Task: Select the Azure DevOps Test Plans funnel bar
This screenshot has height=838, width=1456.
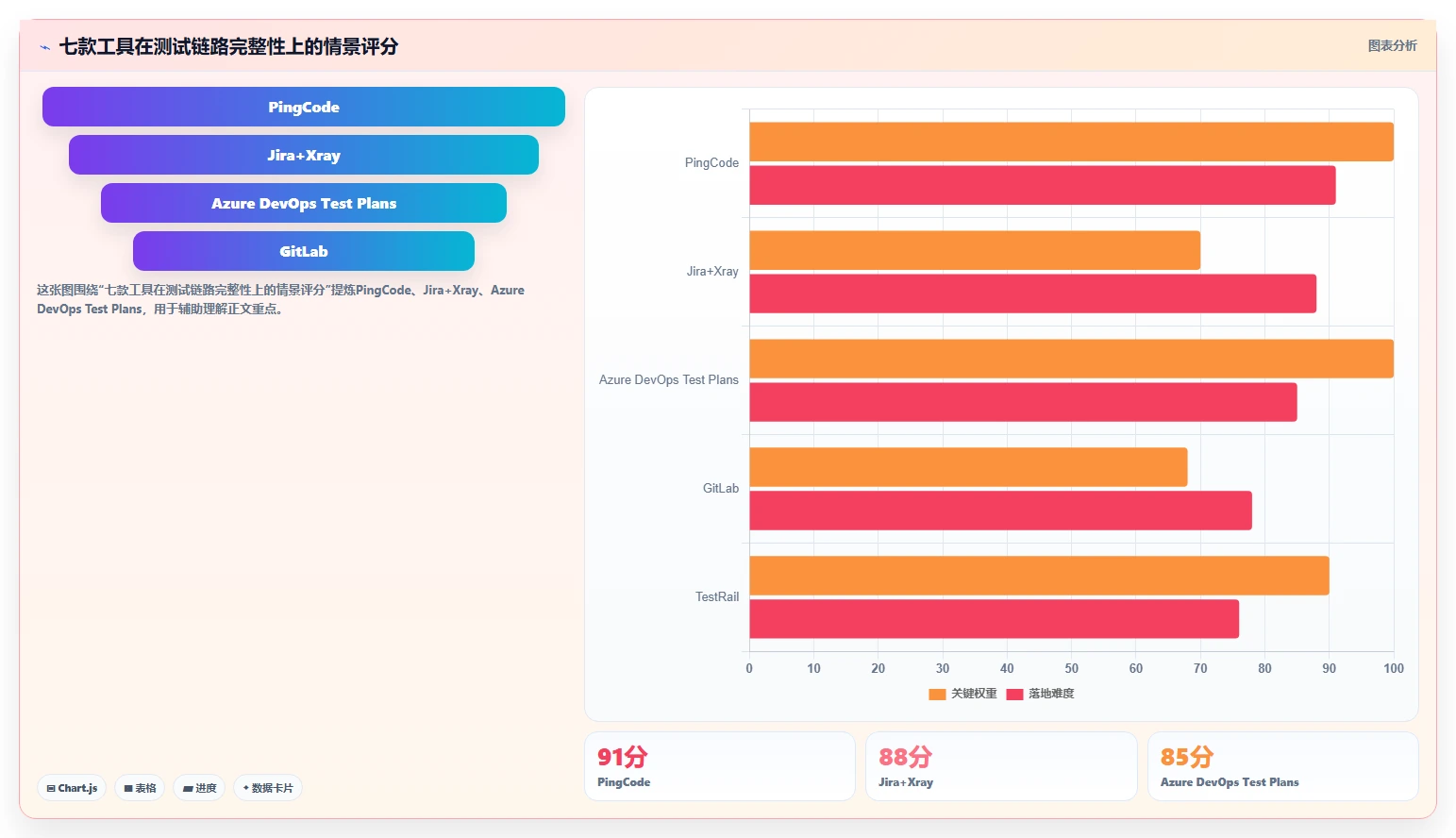Action: [x=304, y=203]
